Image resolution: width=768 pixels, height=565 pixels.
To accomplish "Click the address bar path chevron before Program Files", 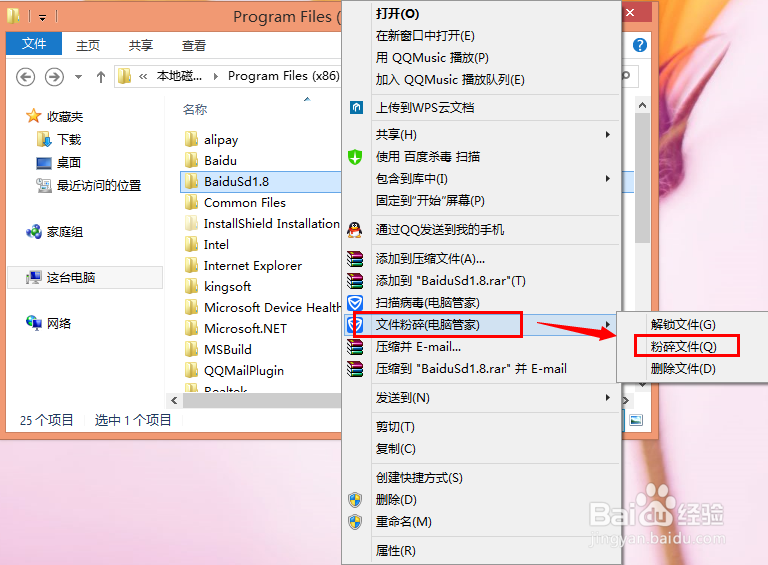I will coord(216,76).
